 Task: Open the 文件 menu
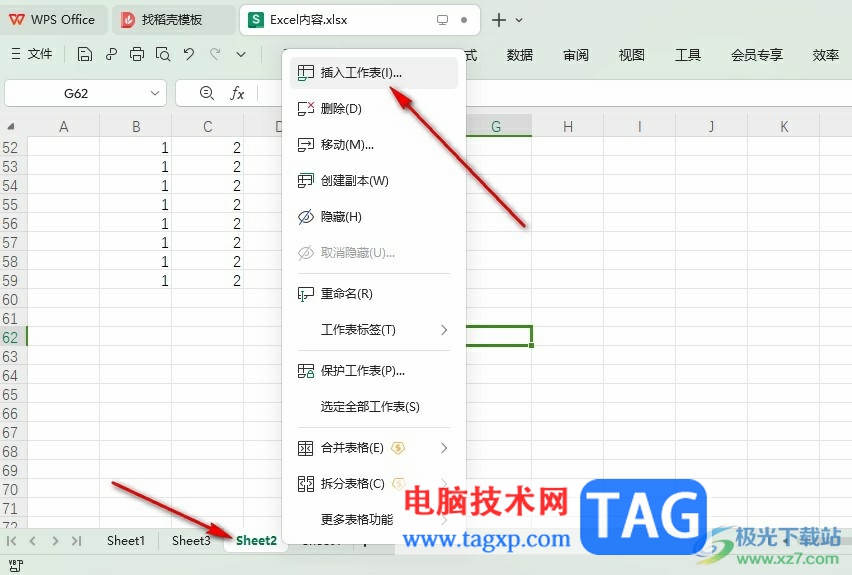coord(32,54)
